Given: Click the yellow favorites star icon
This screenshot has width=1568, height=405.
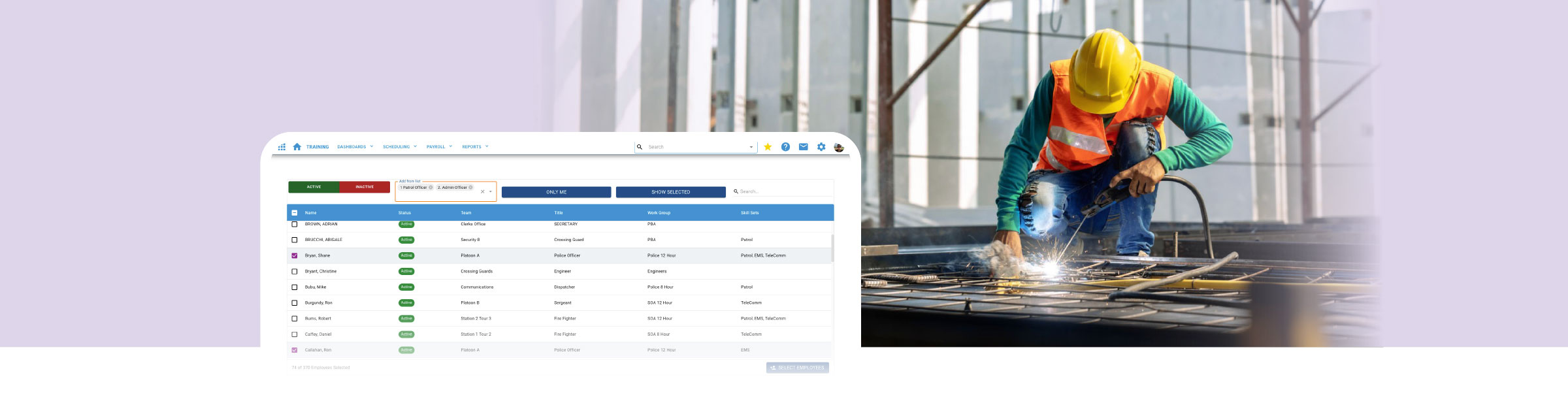Looking at the screenshot, I should click(x=768, y=147).
